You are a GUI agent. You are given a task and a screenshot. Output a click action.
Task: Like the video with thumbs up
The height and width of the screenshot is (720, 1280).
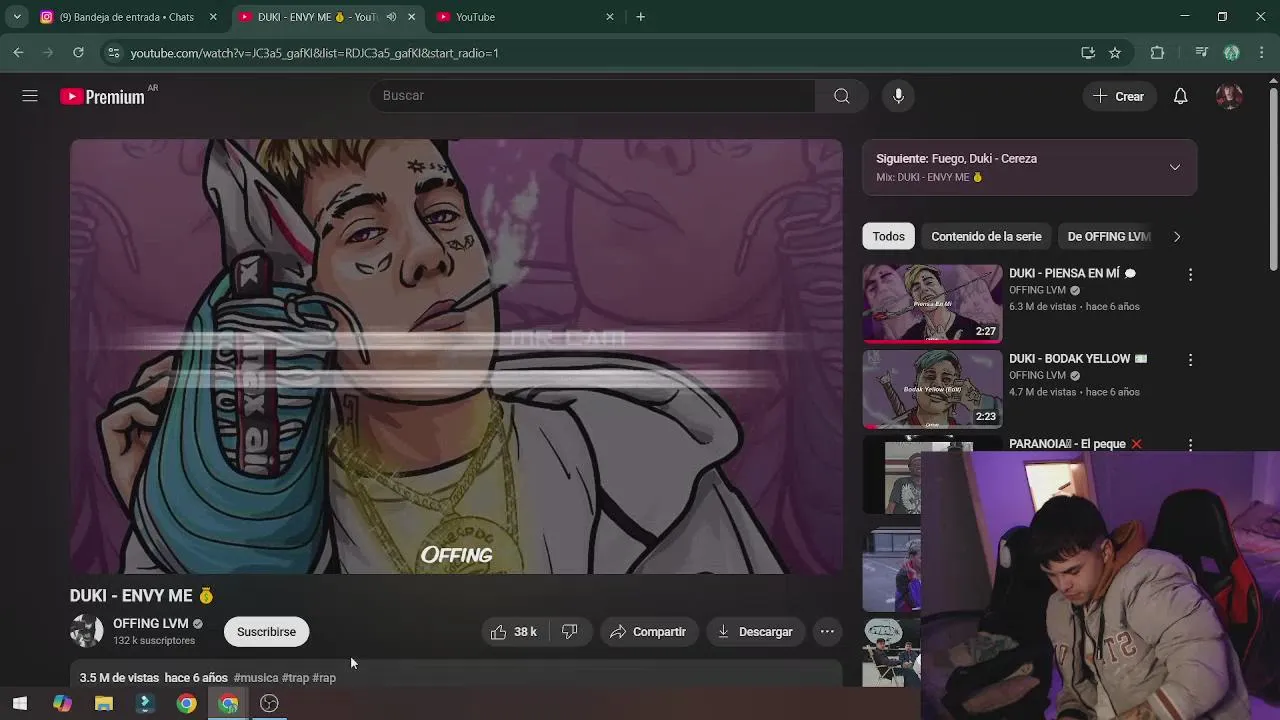pos(514,632)
